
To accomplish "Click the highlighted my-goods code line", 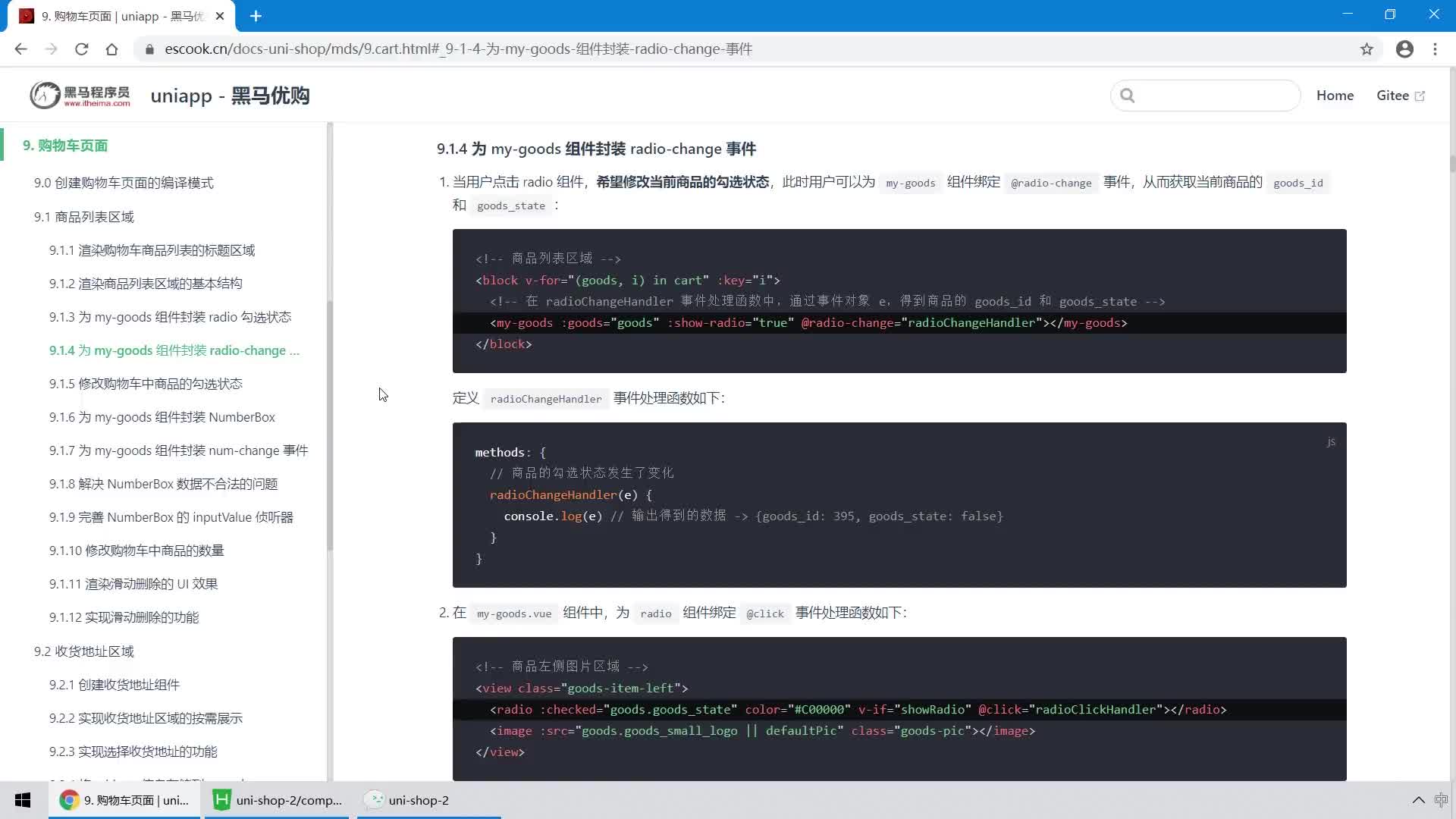I will tap(899, 323).
